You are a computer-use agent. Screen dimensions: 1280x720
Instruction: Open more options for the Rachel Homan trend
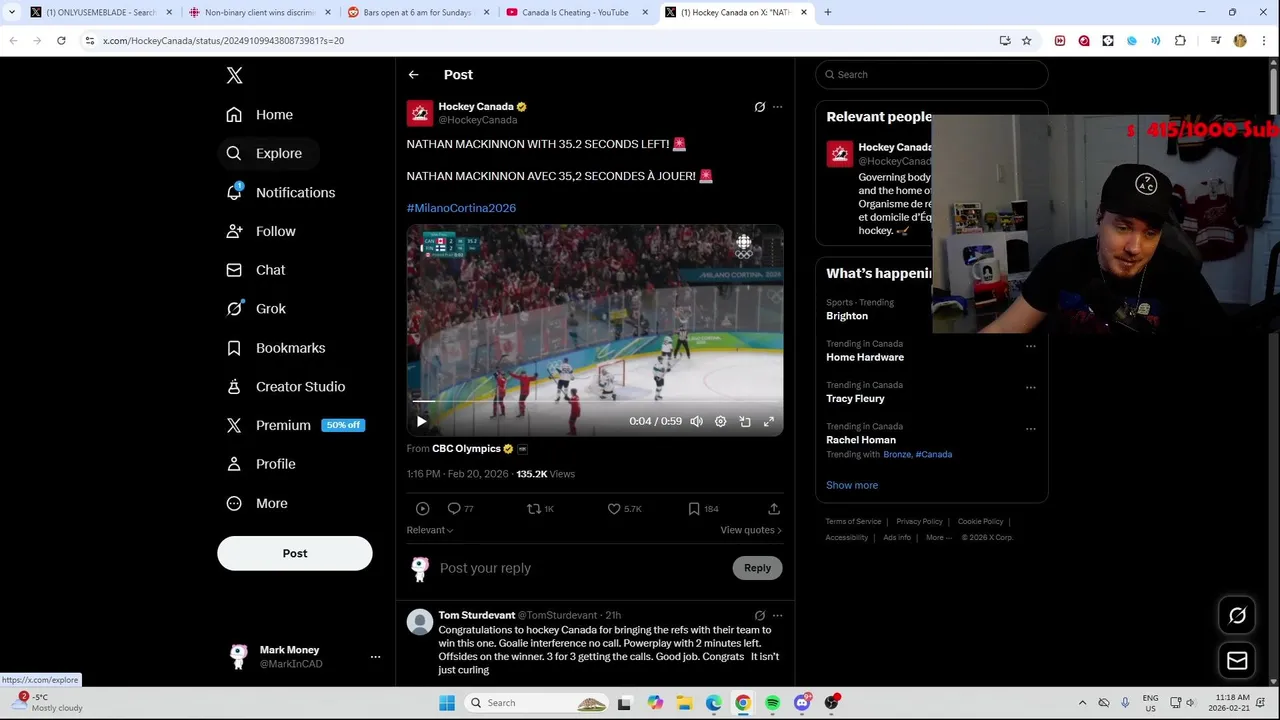click(1030, 429)
